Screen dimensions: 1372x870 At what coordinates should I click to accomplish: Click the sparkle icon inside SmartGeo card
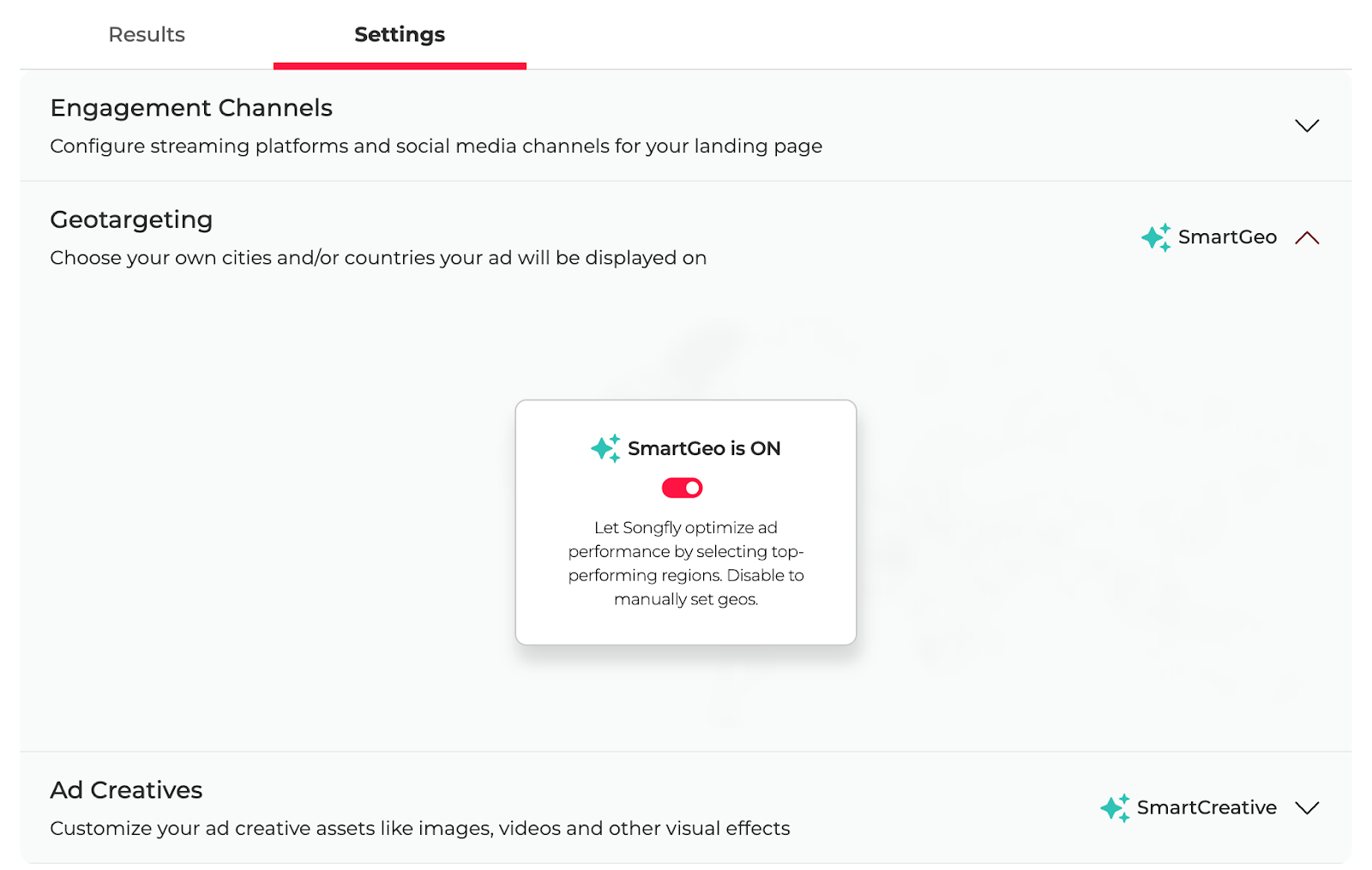point(605,448)
